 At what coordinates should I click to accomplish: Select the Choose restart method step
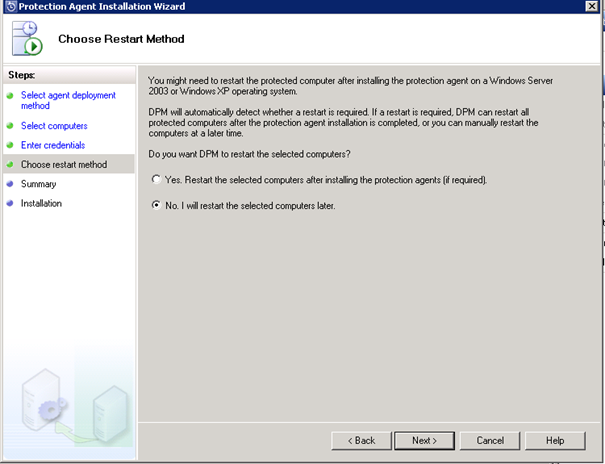(64, 164)
